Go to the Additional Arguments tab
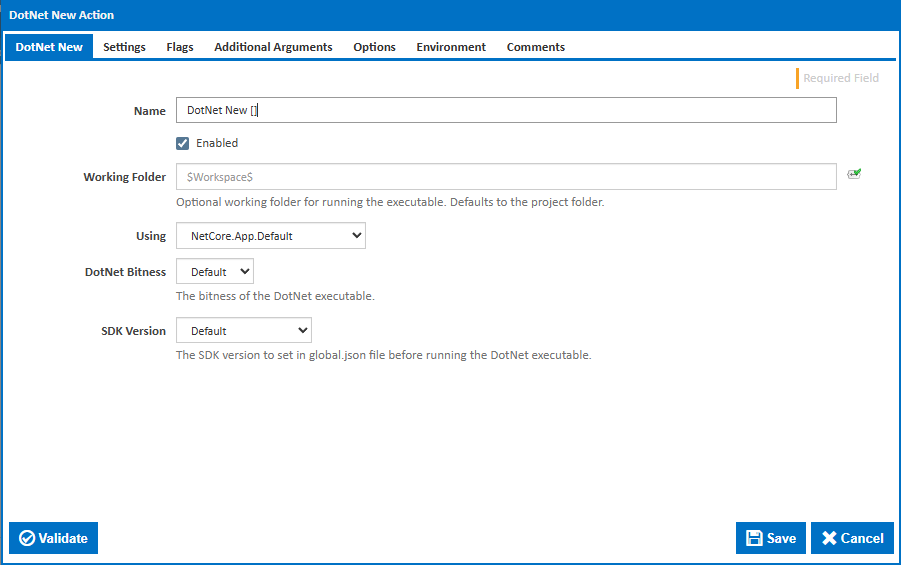901x565 pixels. coord(273,47)
